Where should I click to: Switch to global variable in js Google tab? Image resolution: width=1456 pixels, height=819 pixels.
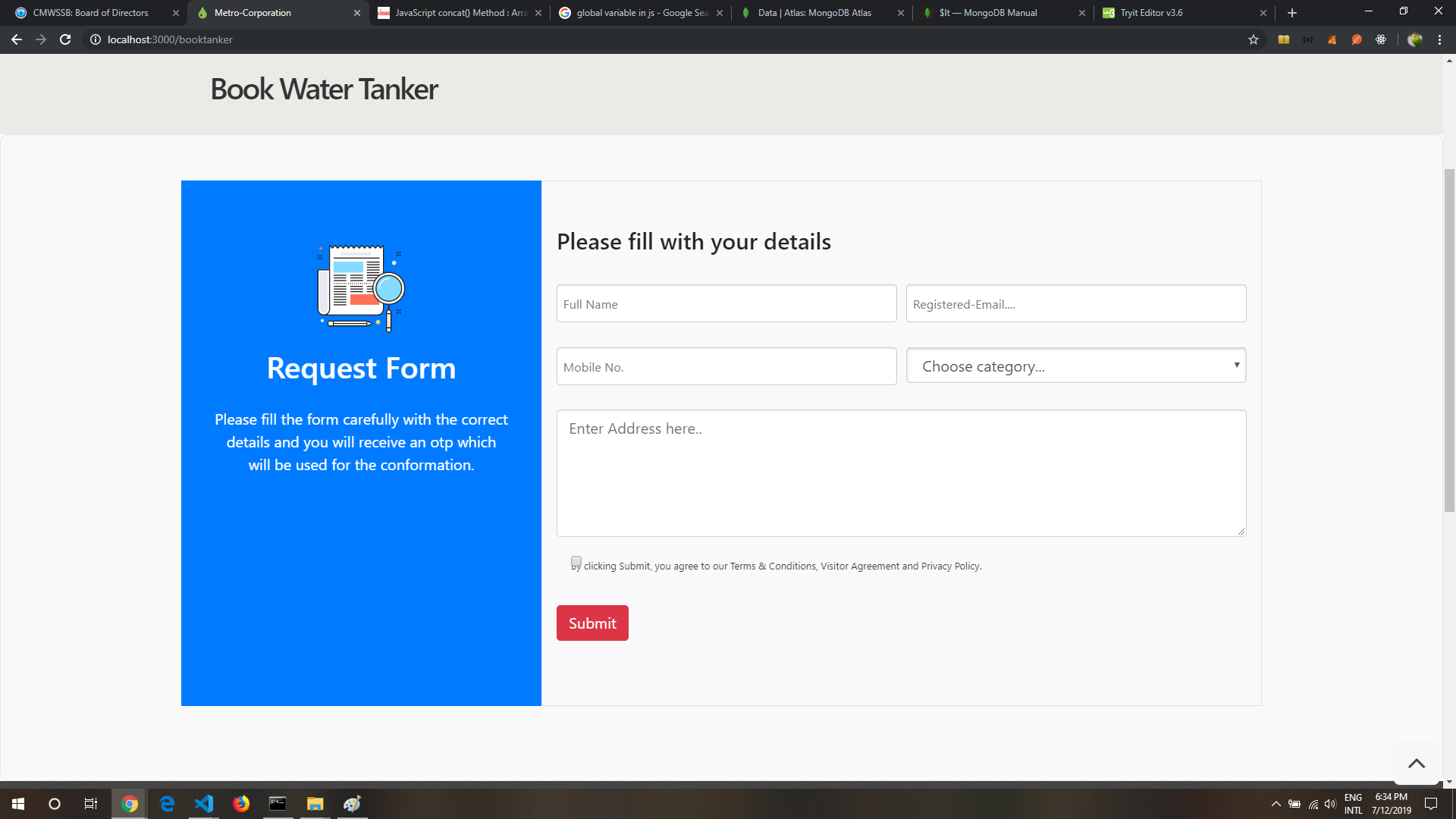click(x=641, y=13)
